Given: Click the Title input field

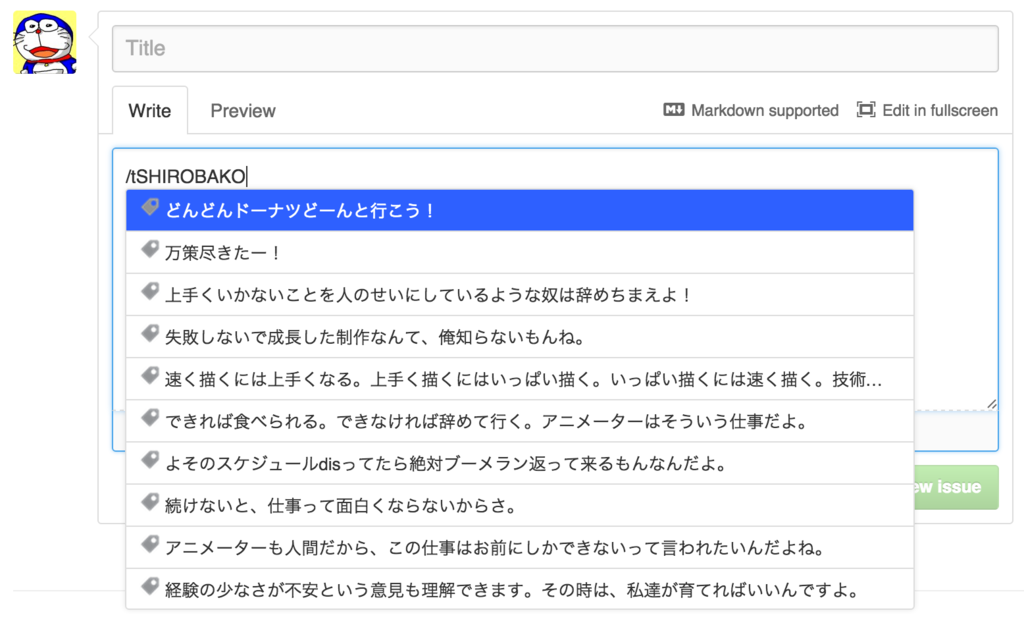Looking at the screenshot, I should click(x=555, y=48).
